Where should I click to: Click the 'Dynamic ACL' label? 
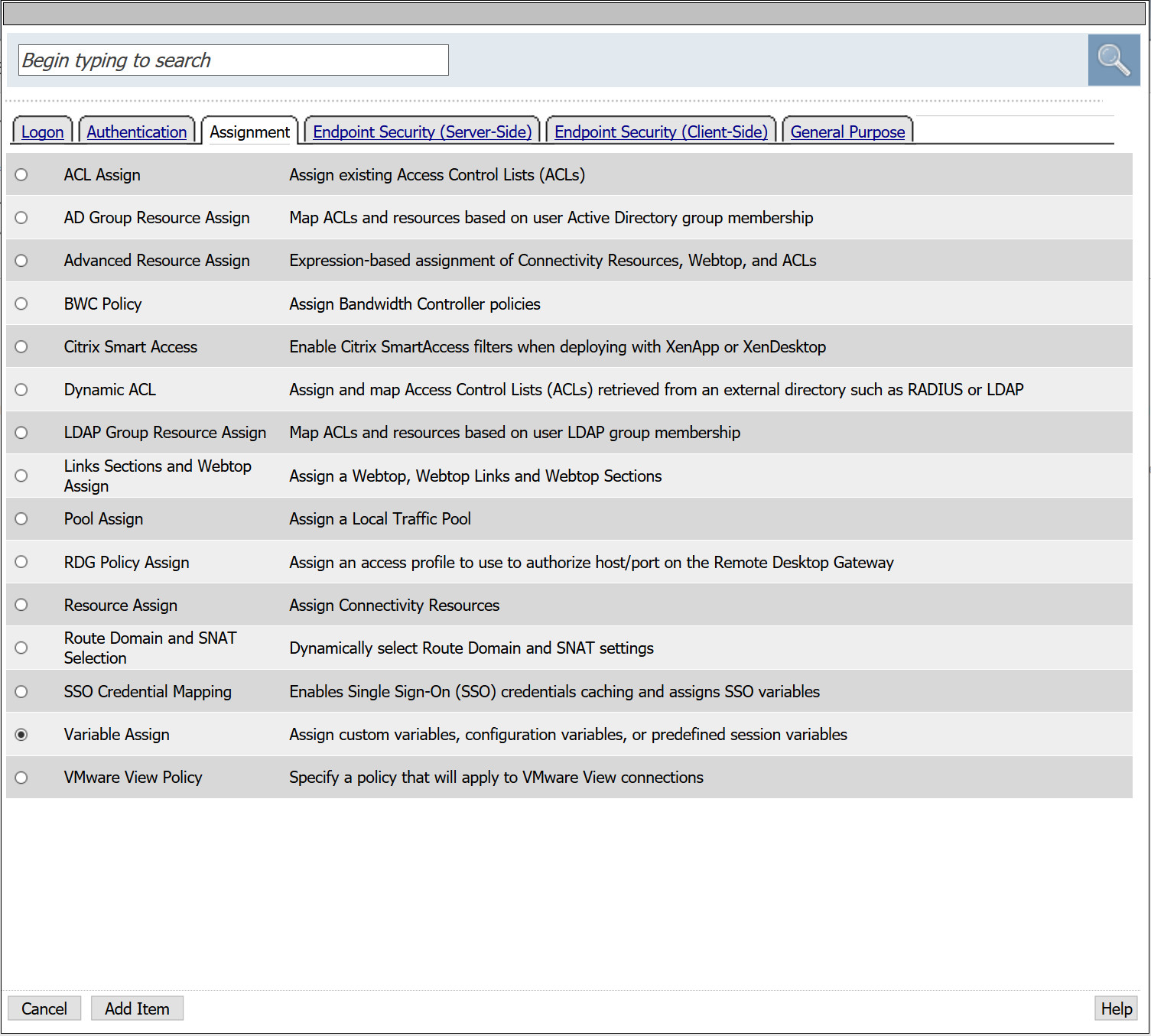110,390
